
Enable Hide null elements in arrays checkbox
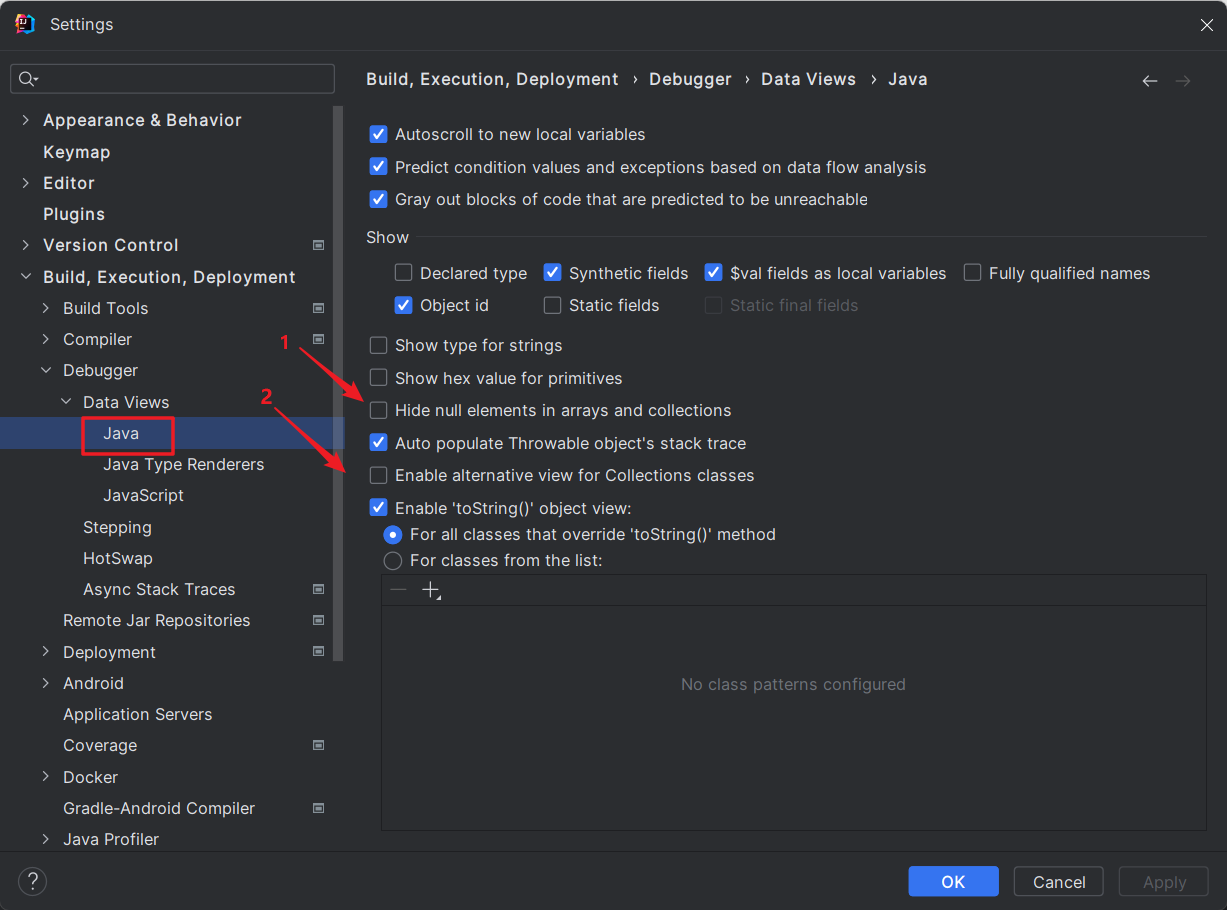(x=378, y=410)
